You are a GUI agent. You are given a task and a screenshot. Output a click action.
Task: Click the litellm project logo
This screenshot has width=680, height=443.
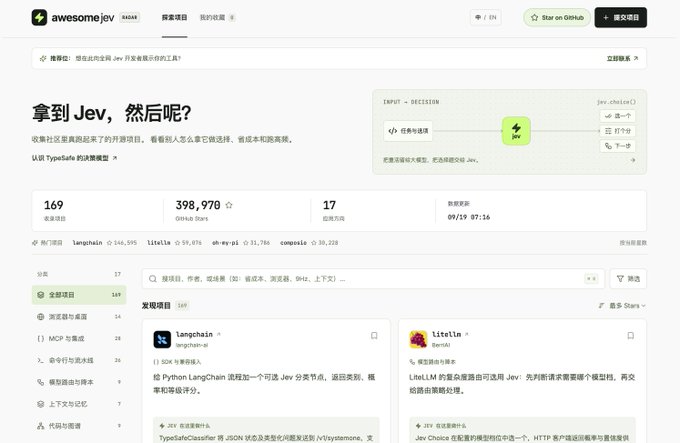pos(418,339)
